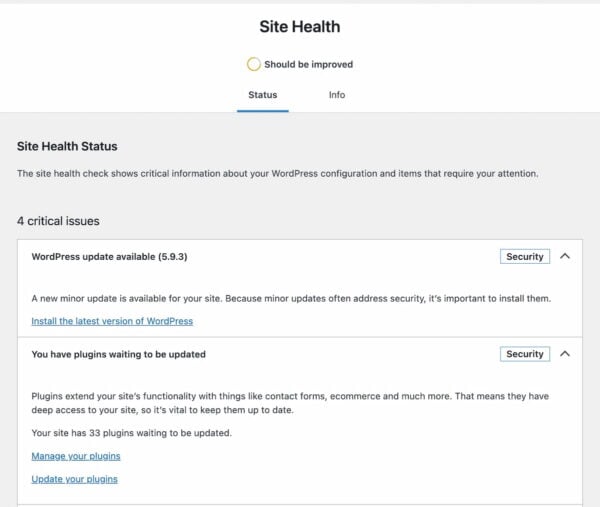
Task: Toggle the 'WordPress update available (5.9.3)' heading
Action: point(110,257)
